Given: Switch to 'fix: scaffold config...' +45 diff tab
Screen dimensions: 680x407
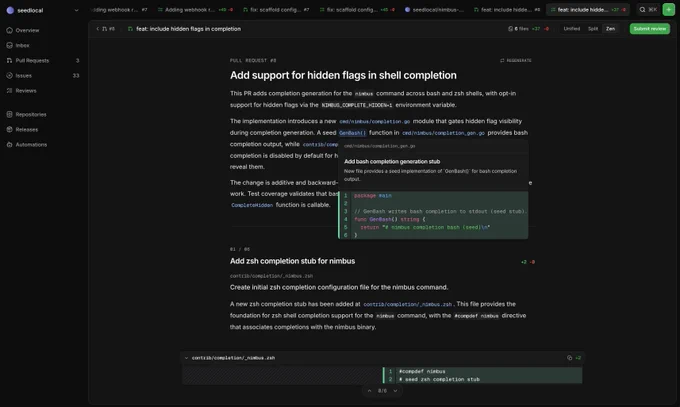Looking at the screenshot, I should [x=357, y=10].
